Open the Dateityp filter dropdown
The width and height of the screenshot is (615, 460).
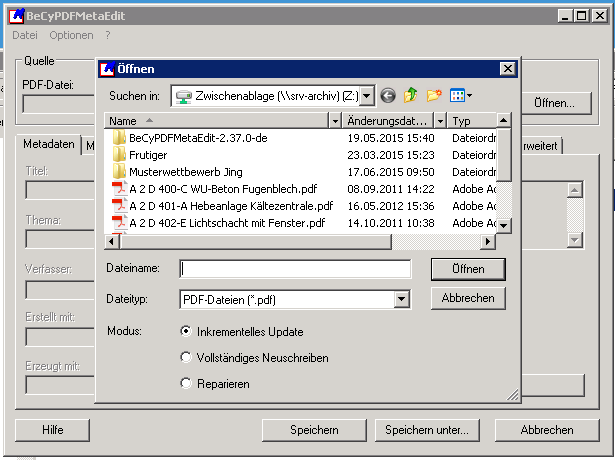[x=402, y=299]
